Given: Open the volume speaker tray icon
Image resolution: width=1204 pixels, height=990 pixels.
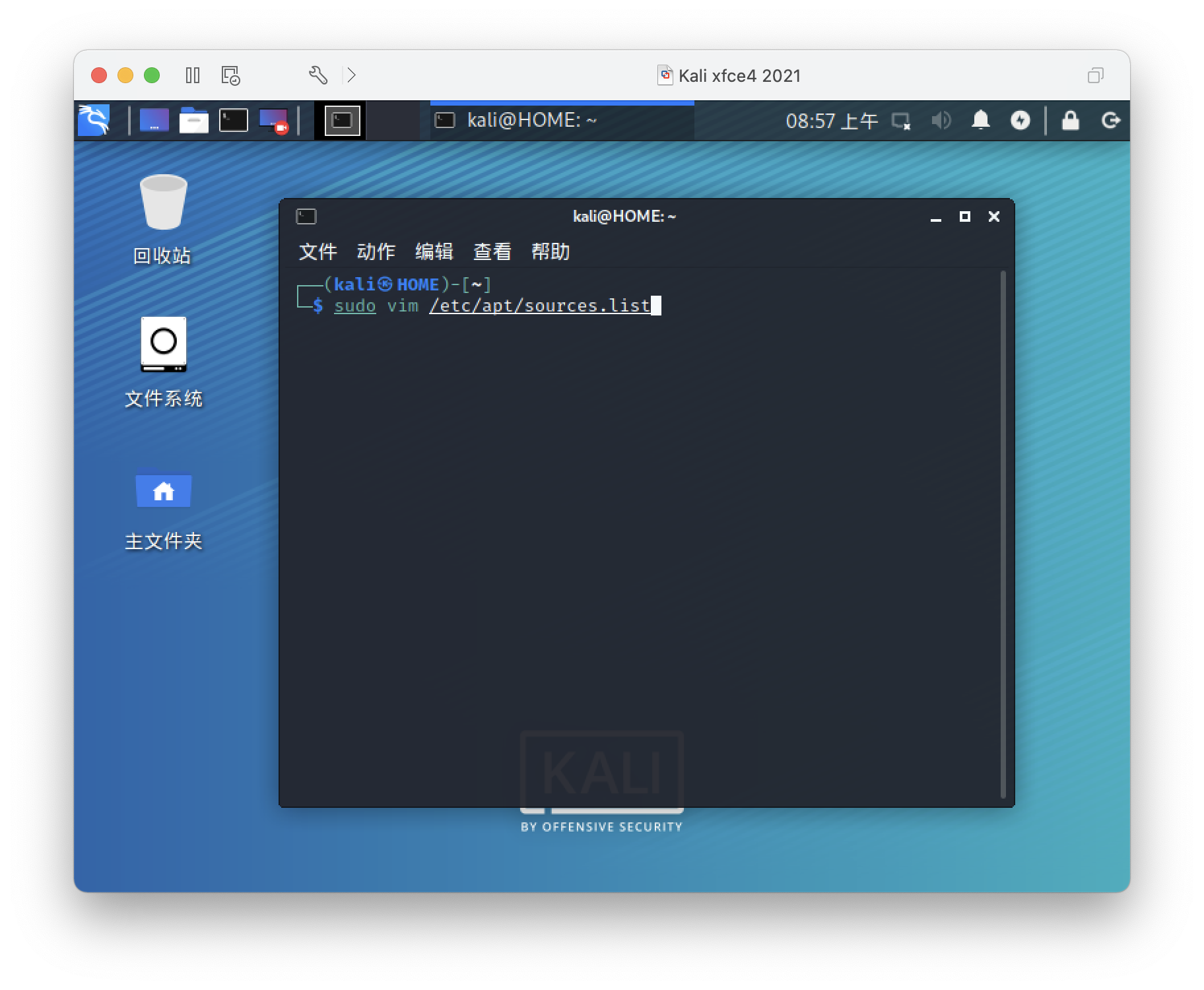Looking at the screenshot, I should click(941, 120).
